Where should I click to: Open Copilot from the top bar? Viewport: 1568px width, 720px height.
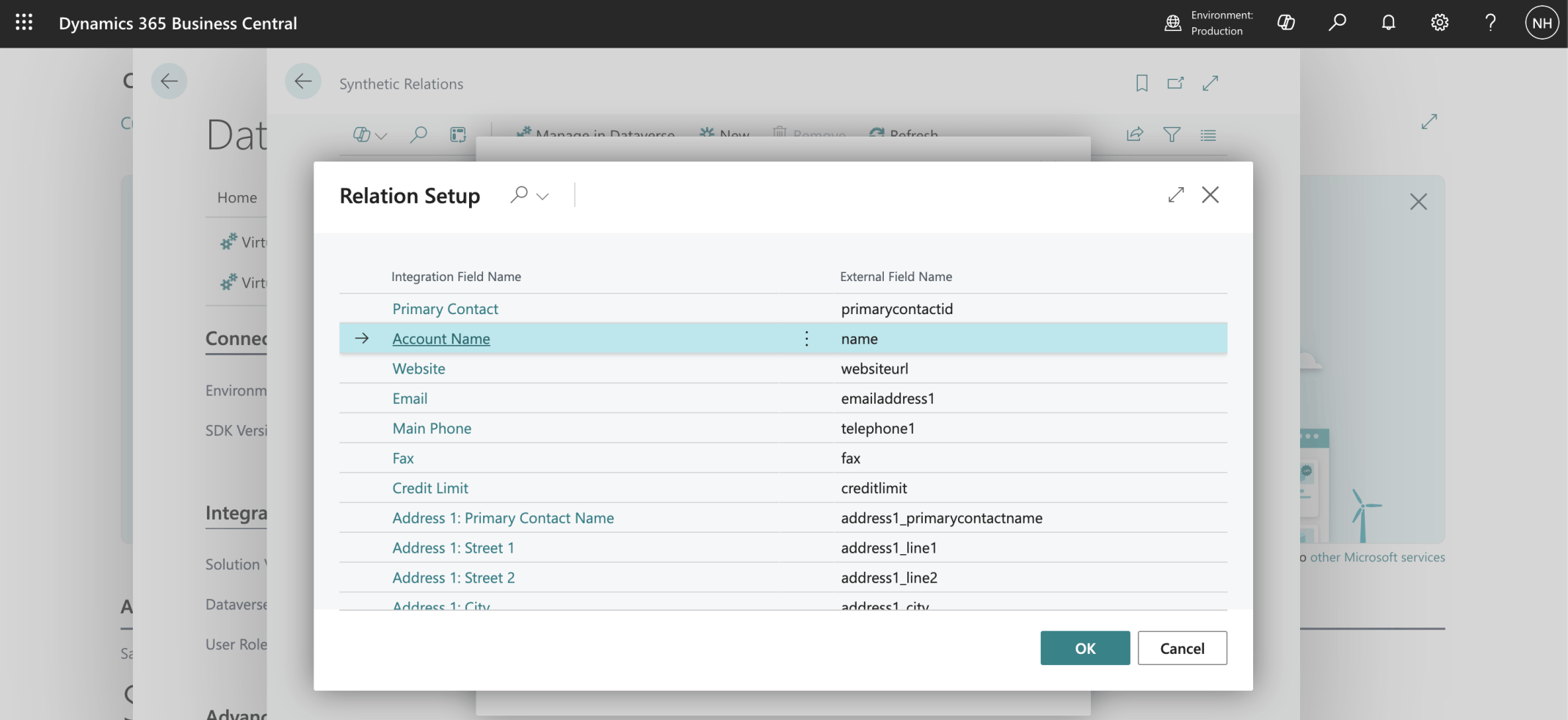pos(1286,23)
